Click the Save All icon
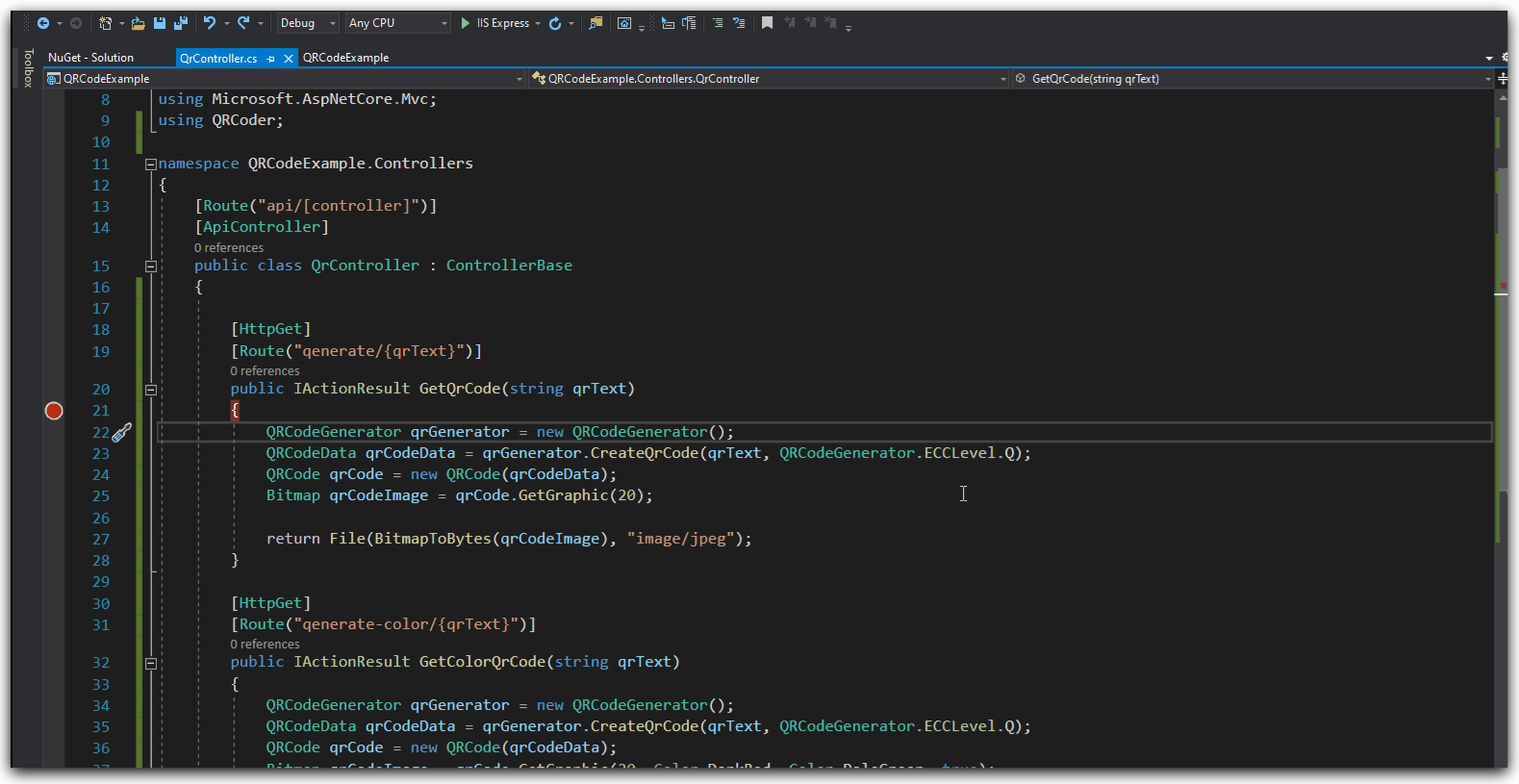The image size is (1519, 784). click(x=180, y=23)
